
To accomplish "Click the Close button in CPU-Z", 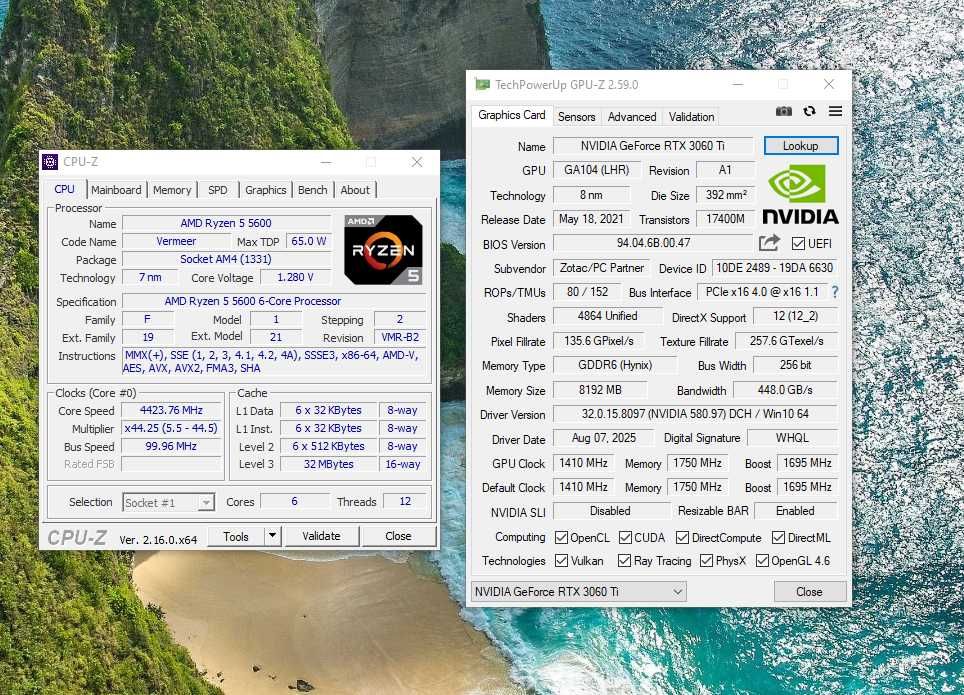I will pyautogui.click(x=398, y=536).
